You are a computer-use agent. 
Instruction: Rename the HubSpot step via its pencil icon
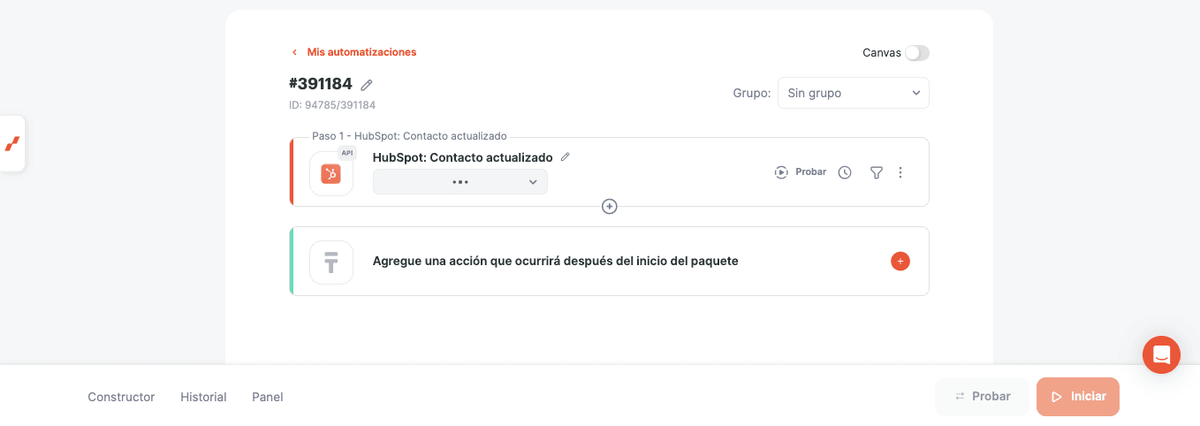coord(565,157)
